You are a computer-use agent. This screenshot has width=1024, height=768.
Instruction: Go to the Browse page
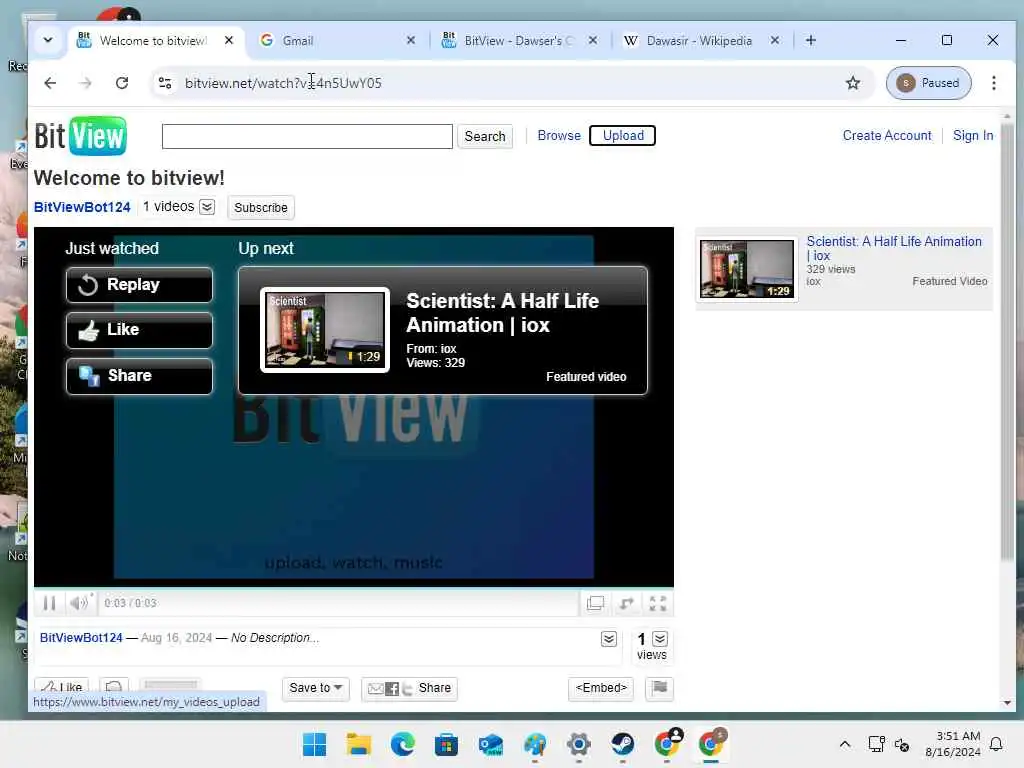click(x=559, y=135)
